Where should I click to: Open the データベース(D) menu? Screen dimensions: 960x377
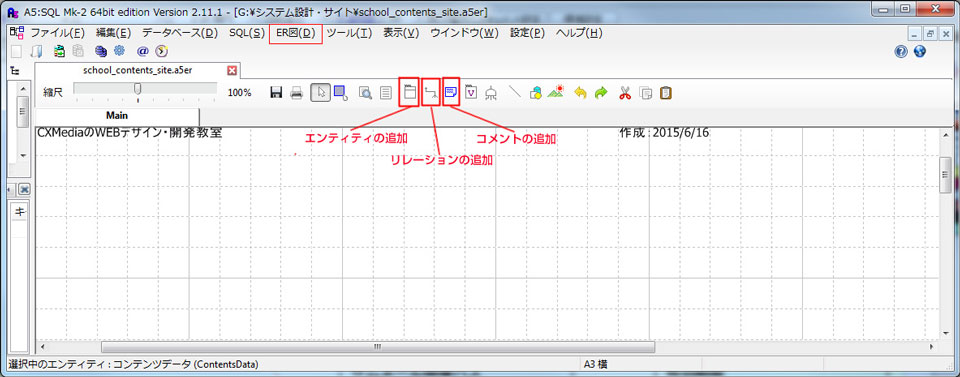tap(180, 33)
